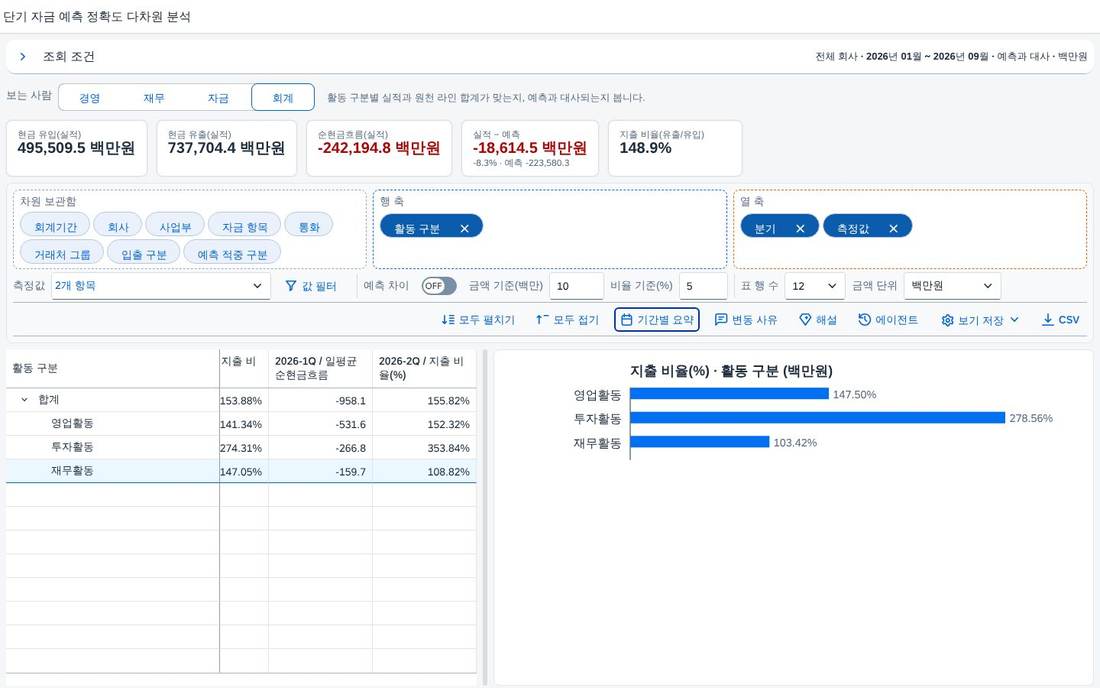Edit the 금액 기준(백만) input field
This screenshot has width=1100, height=688.
[576, 285]
